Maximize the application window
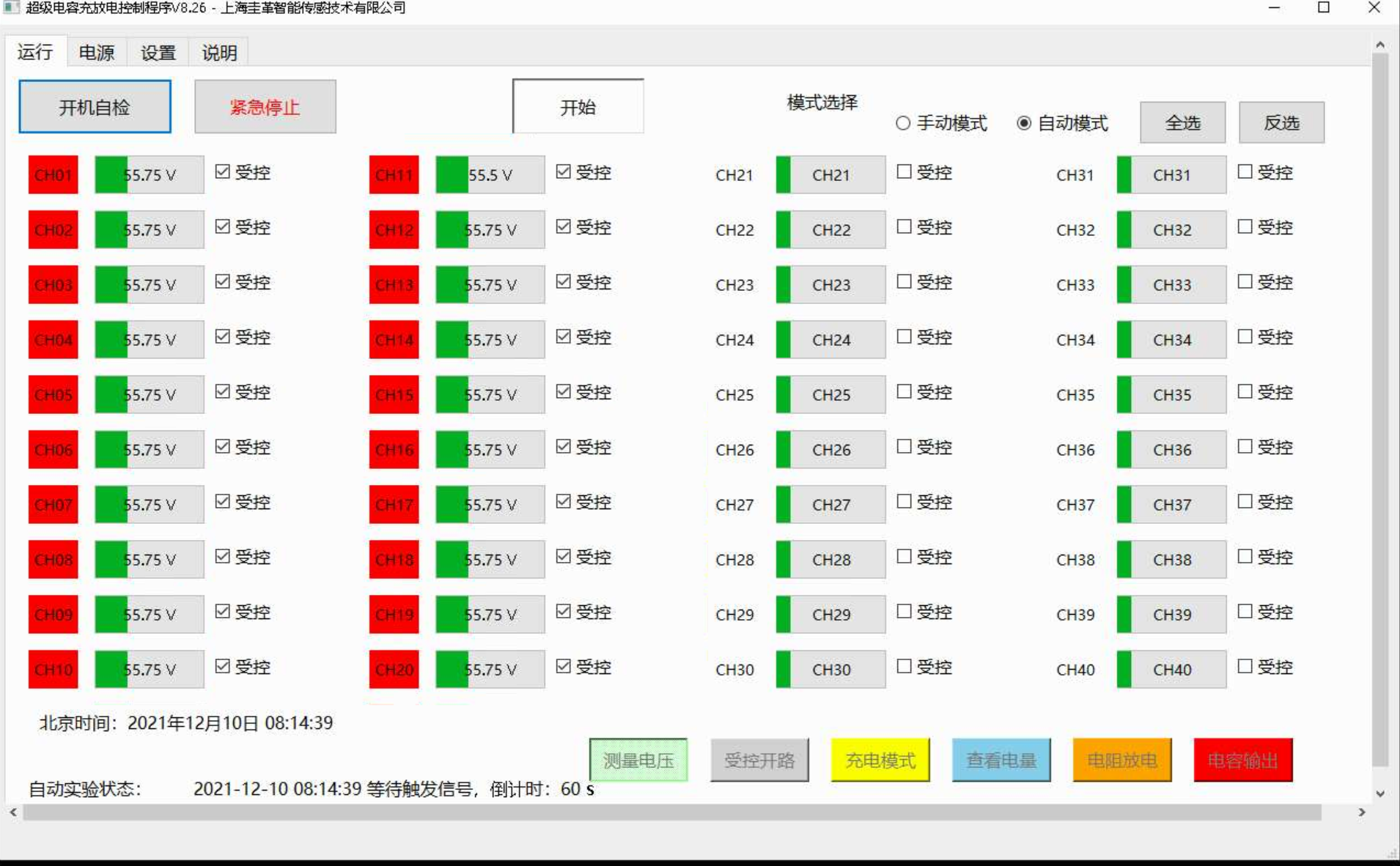1400x866 pixels. click(1324, 8)
